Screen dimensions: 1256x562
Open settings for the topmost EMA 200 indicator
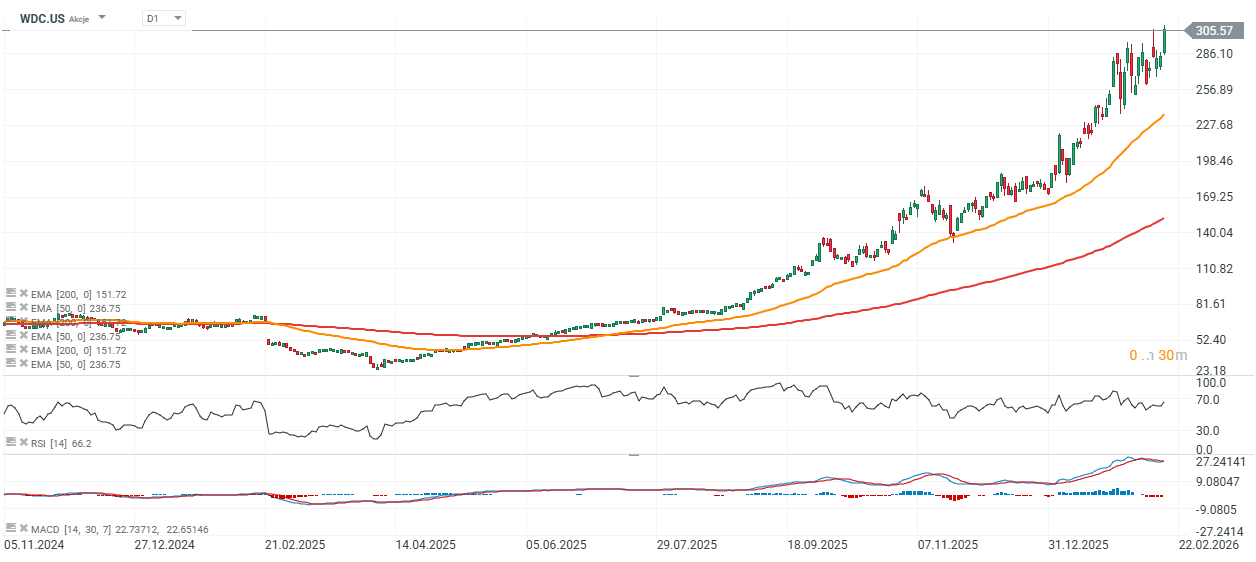coord(10,294)
